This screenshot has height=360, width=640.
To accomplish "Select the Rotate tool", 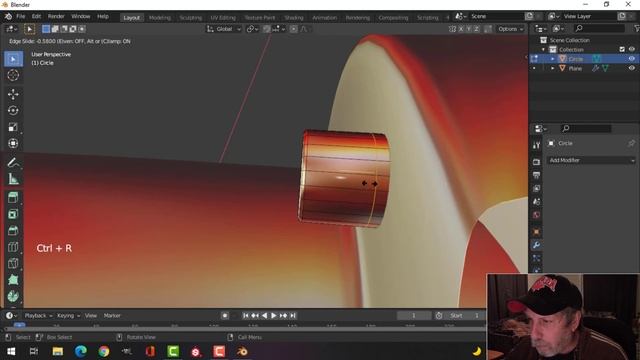I will point(13,111).
